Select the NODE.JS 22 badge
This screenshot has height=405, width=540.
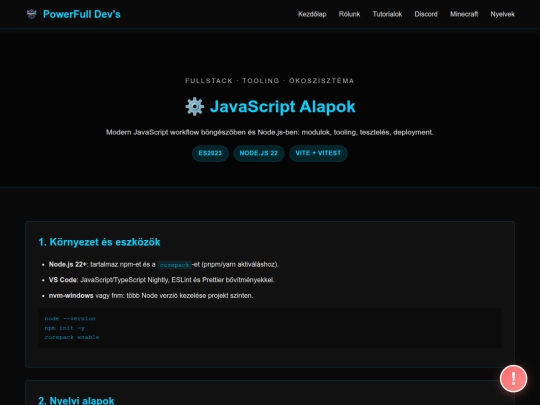pyautogui.click(x=259, y=153)
